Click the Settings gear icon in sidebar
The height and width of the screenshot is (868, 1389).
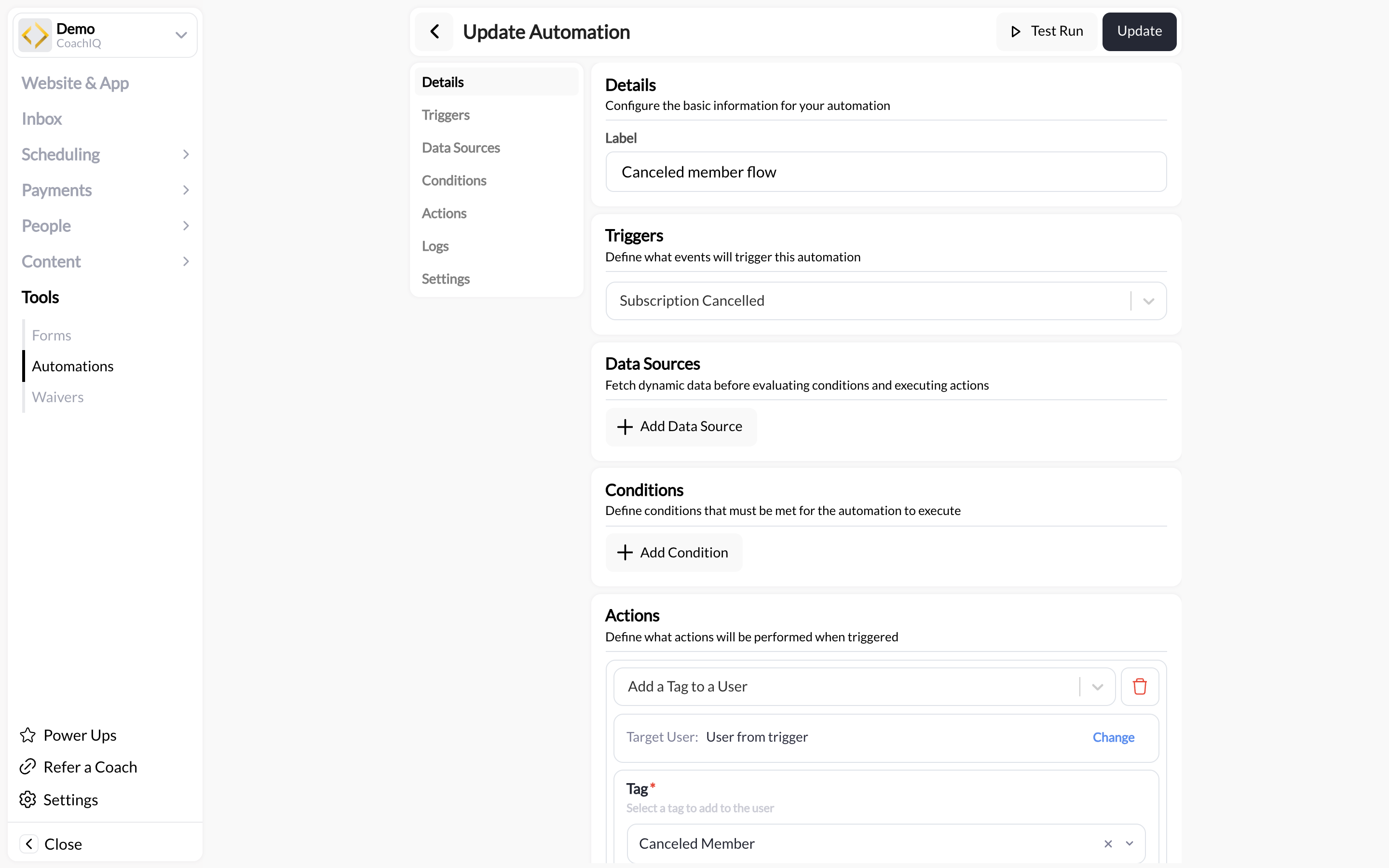point(27,799)
